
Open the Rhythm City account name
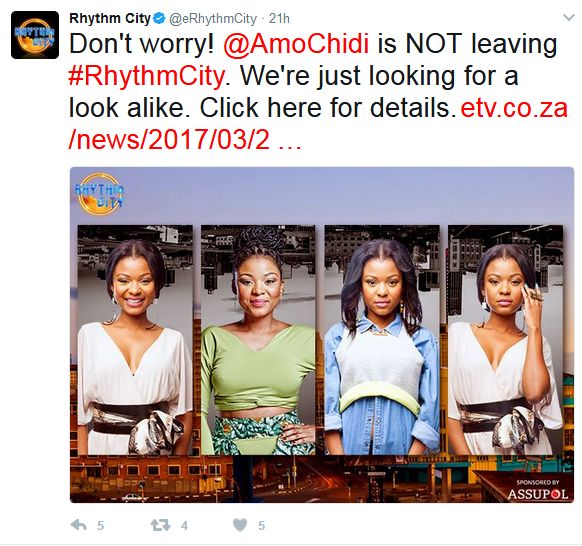coord(110,18)
